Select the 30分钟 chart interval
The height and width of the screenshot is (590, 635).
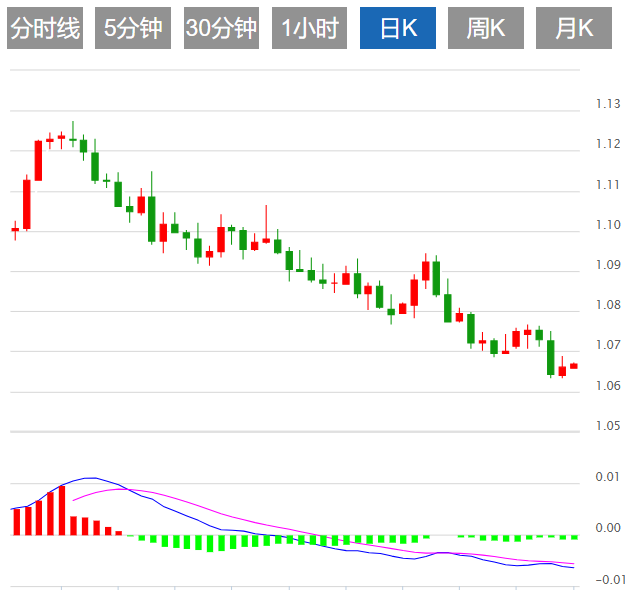(221, 28)
